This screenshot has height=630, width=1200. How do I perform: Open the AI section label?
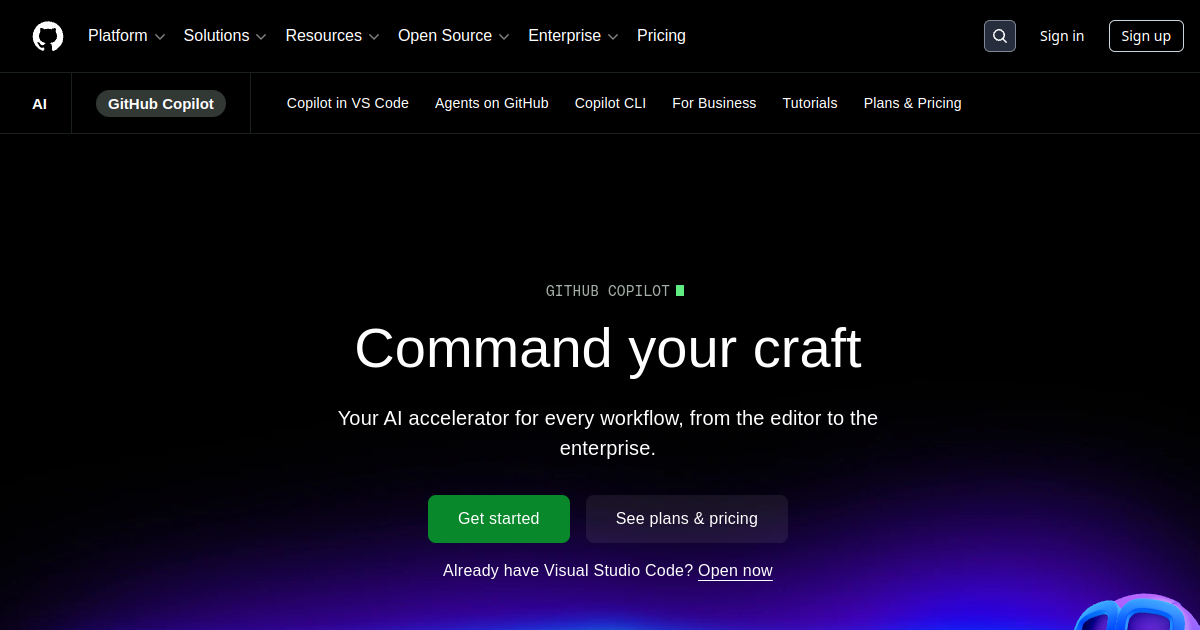pos(39,103)
